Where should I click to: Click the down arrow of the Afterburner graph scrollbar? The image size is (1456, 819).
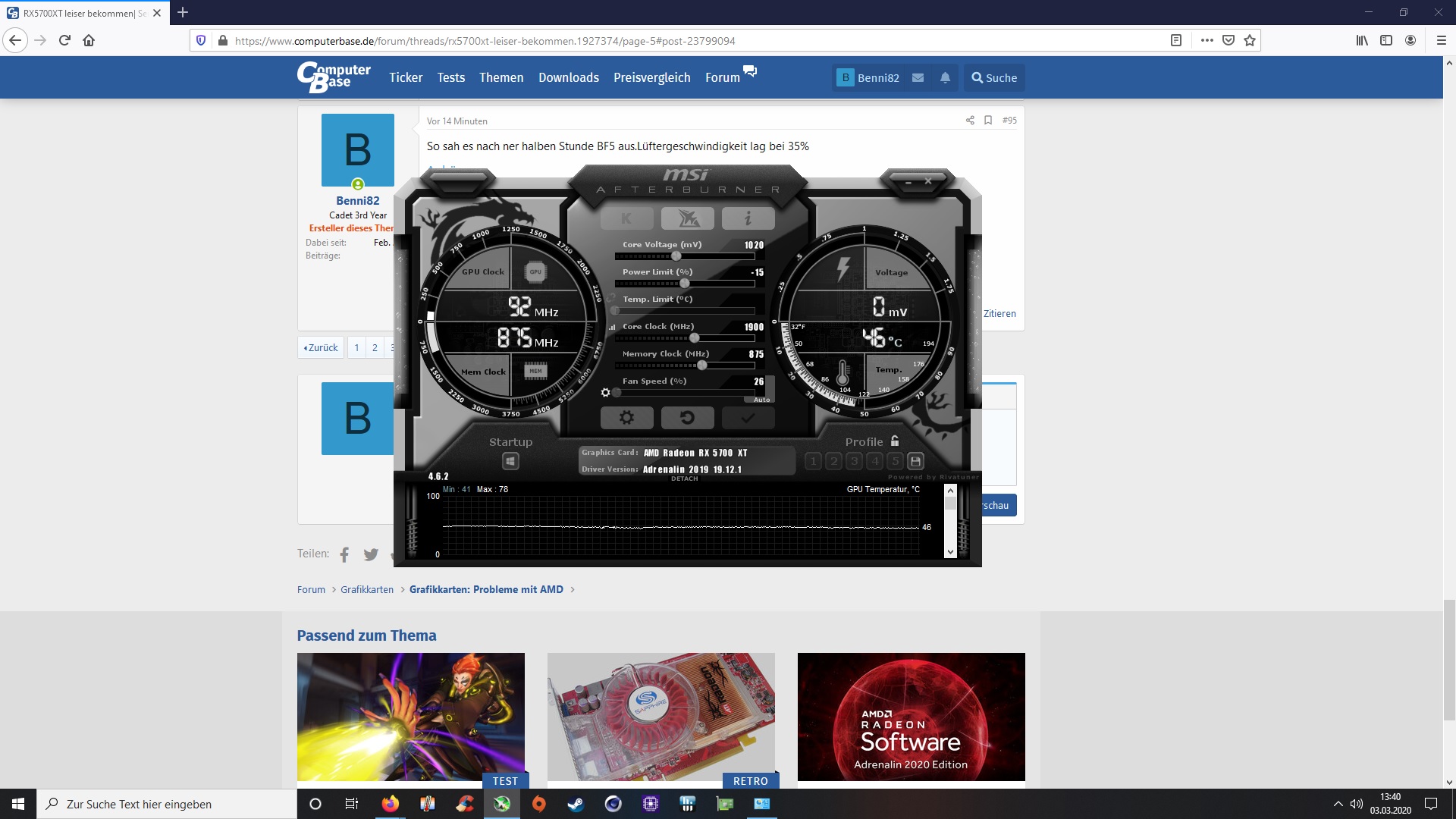click(x=950, y=552)
